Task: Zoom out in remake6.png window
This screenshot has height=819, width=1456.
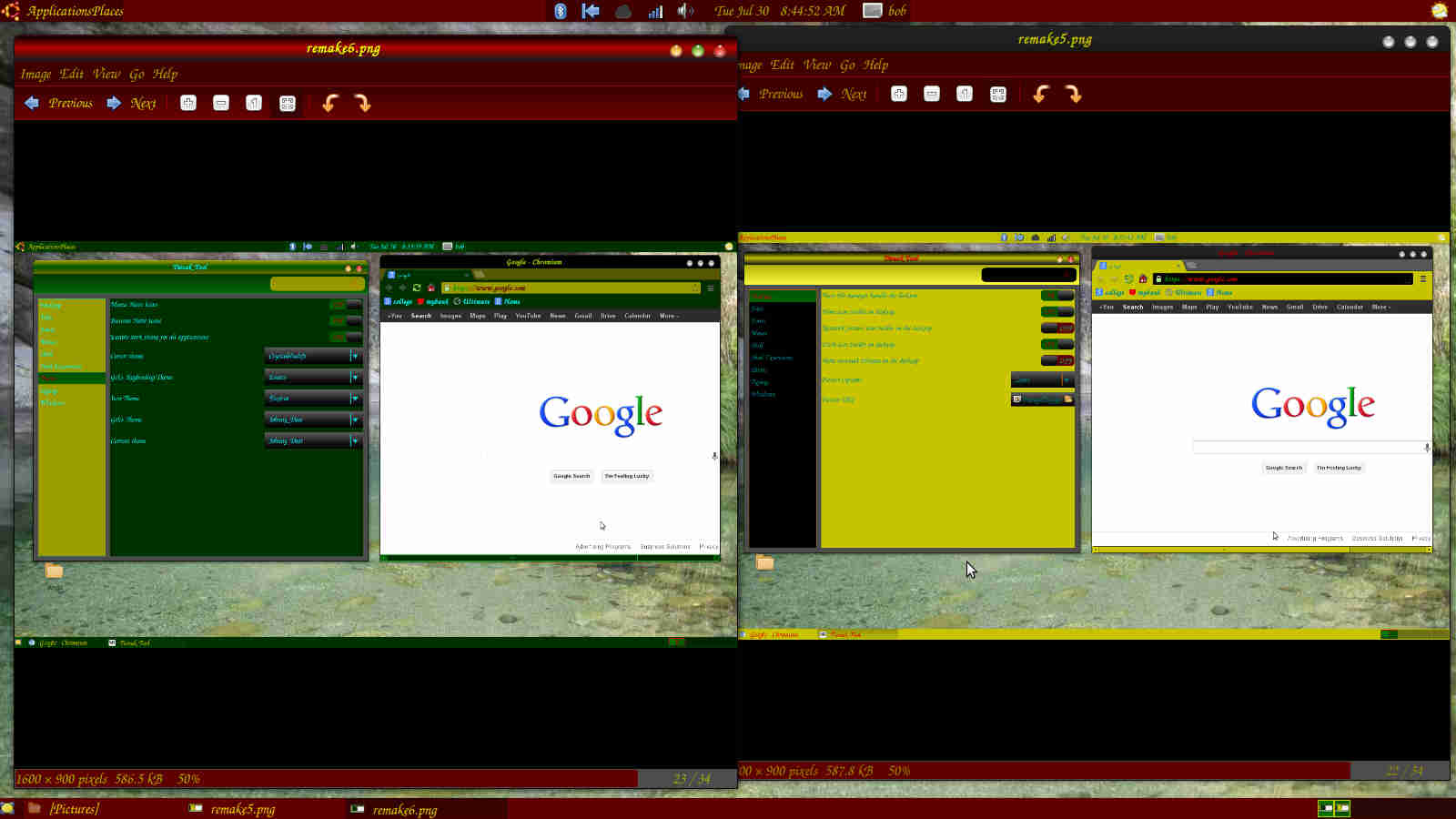Action: (x=221, y=104)
